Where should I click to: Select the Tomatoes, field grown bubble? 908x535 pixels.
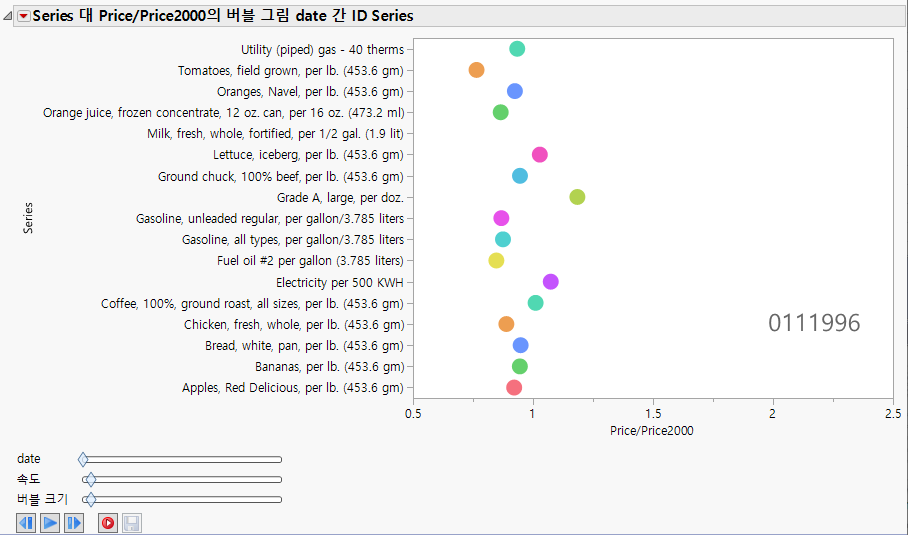[x=476, y=70]
